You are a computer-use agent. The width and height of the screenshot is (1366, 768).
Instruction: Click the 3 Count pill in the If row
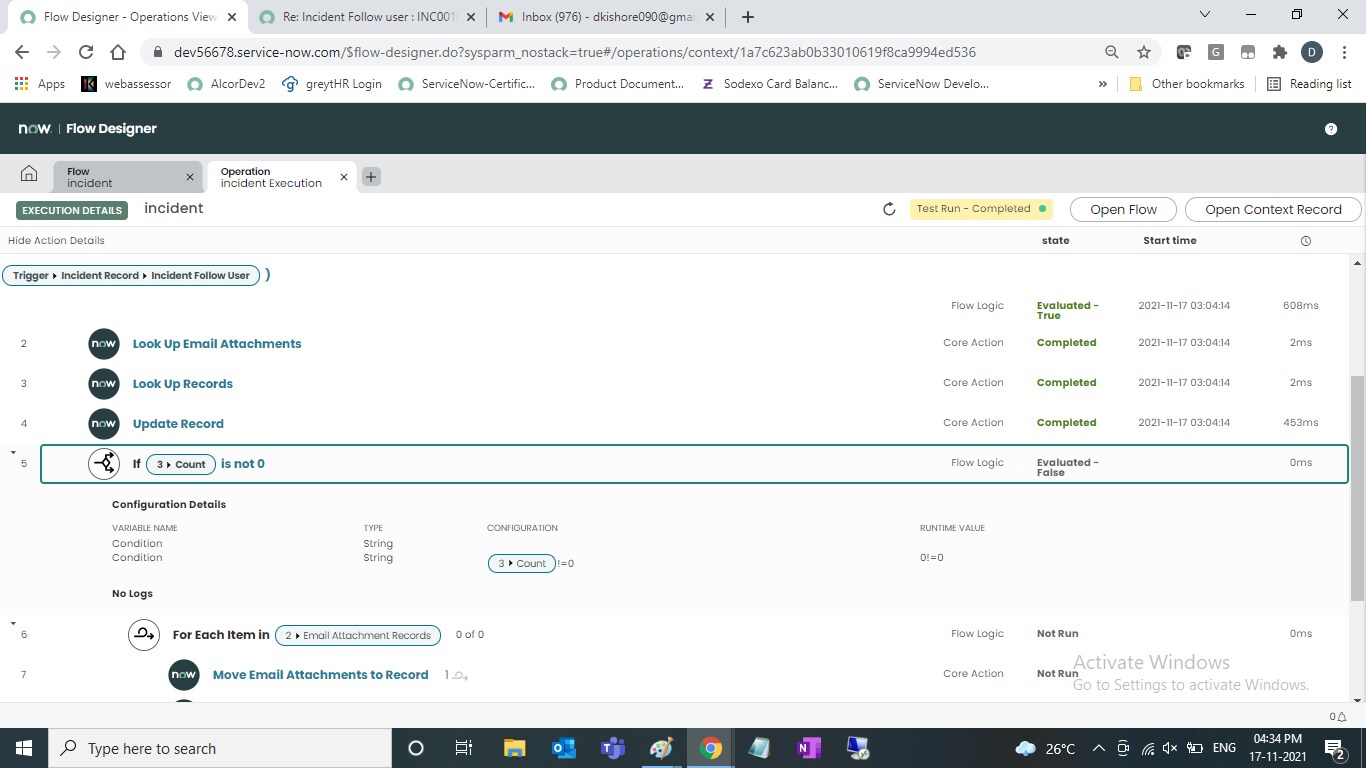(x=181, y=464)
